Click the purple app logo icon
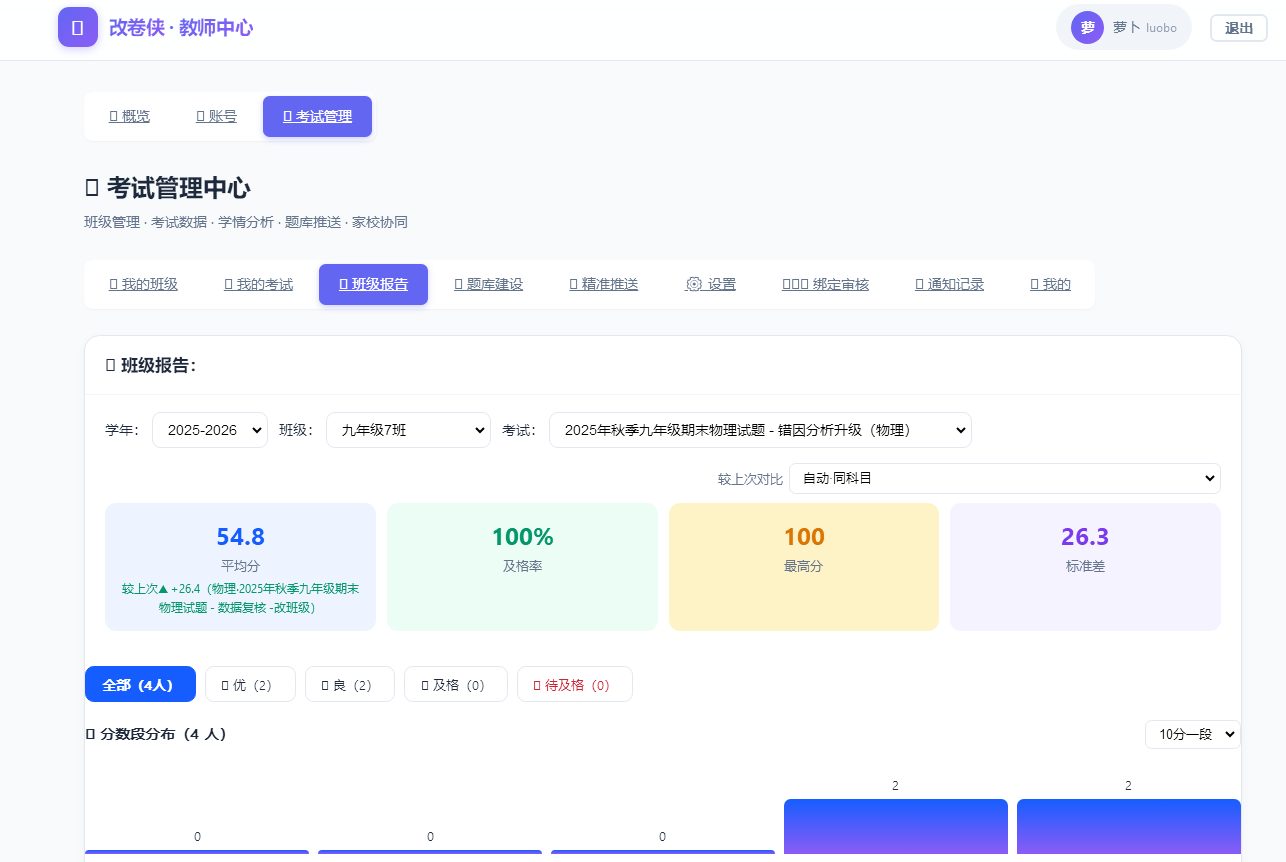This screenshot has width=1286, height=862. (x=78, y=27)
